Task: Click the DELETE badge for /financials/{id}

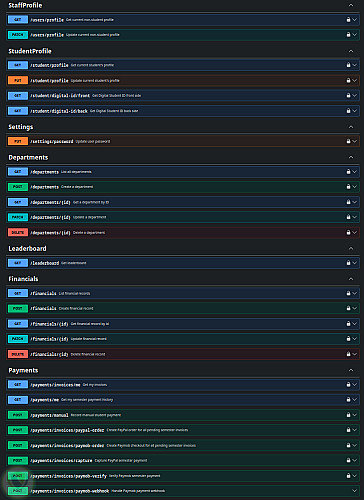Action: tap(18, 354)
